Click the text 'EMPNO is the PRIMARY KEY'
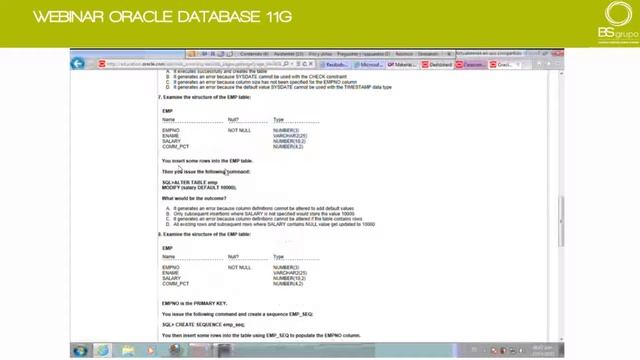Screen dimensions: 640x360 point(194,304)
